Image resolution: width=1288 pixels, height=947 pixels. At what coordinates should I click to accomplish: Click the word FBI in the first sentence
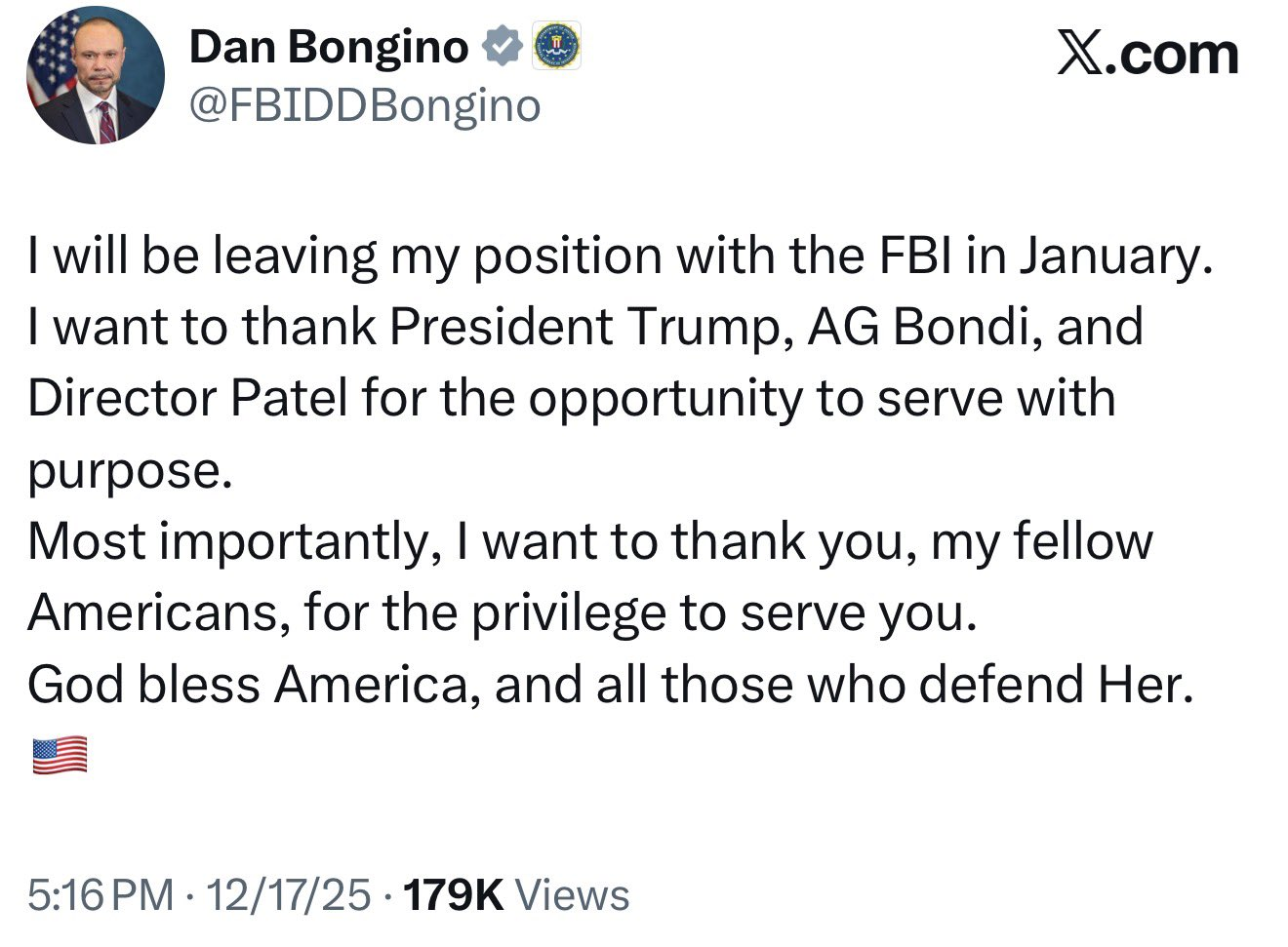click(918, 256)
